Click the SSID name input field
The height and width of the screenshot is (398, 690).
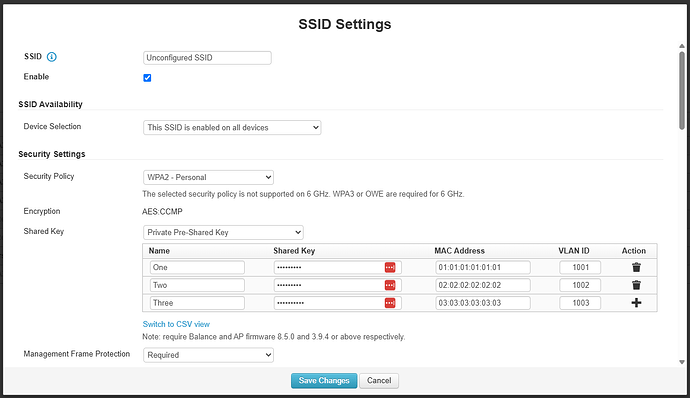click(x=207, y=58)
